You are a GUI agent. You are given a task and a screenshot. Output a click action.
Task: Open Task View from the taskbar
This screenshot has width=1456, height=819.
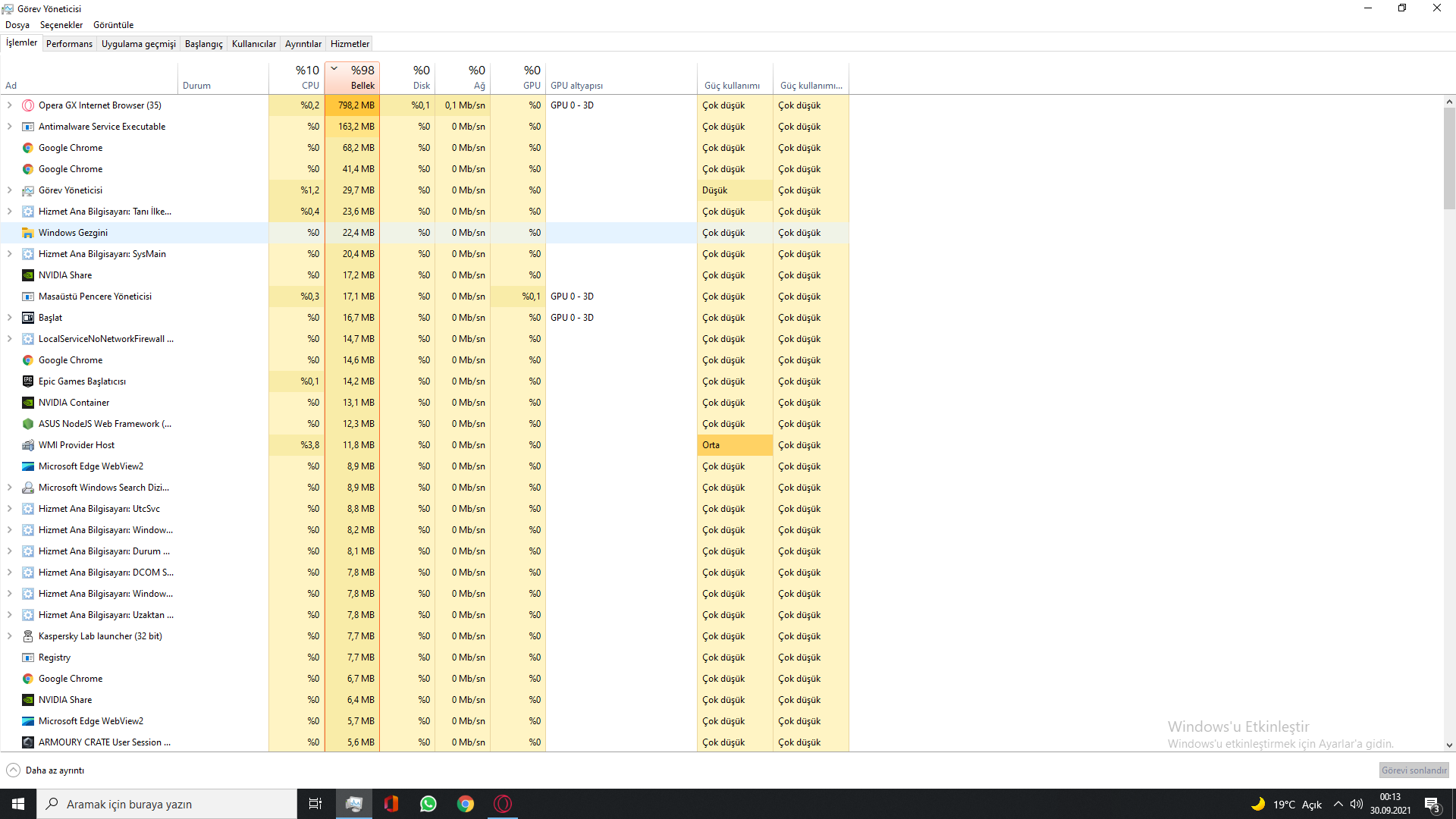315,804
